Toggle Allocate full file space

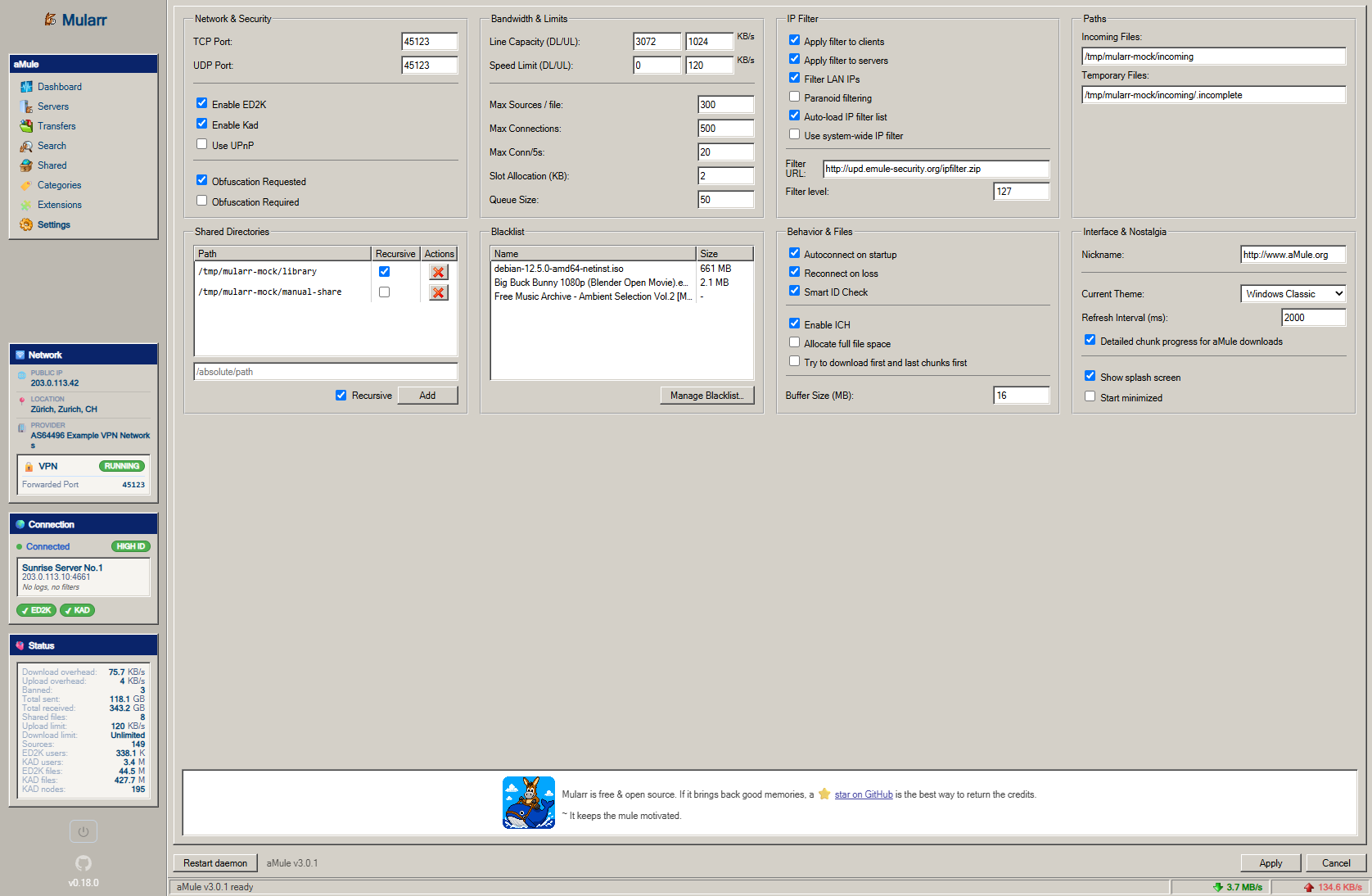794,342
